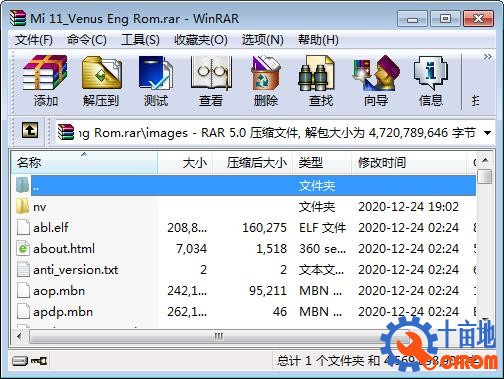Sort by the 类型 column header
Screen dimensions: 504x379
(x=322, y=163)
